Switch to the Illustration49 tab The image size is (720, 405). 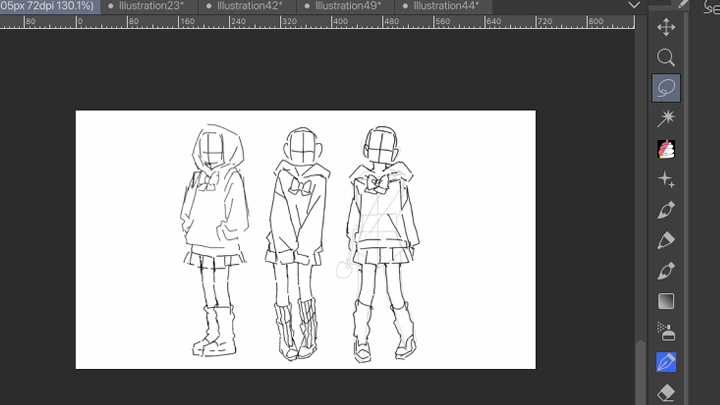(x=346, y=6)
